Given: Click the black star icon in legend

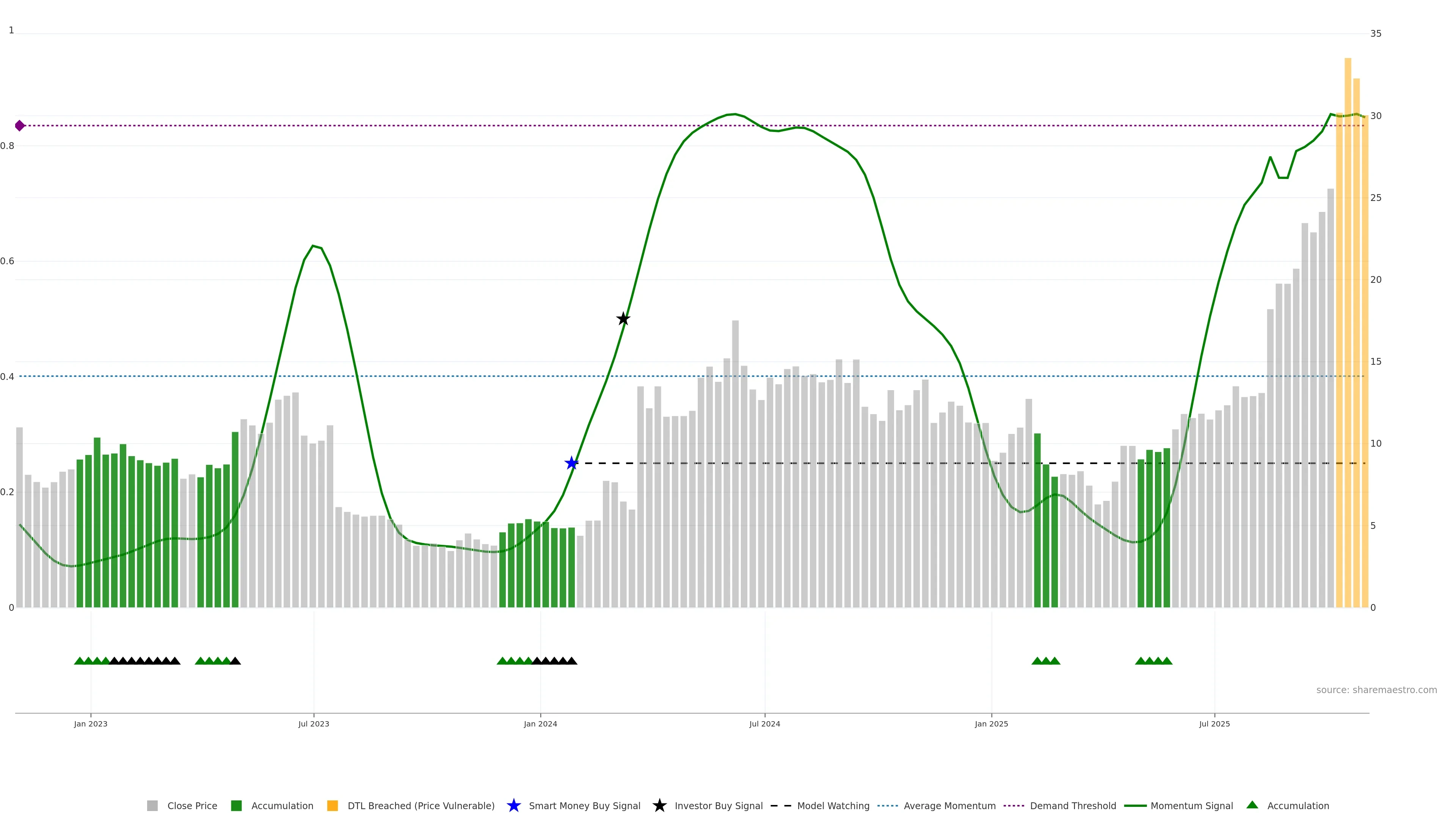Looking at the screenshot, I should [x=659, y=805].
